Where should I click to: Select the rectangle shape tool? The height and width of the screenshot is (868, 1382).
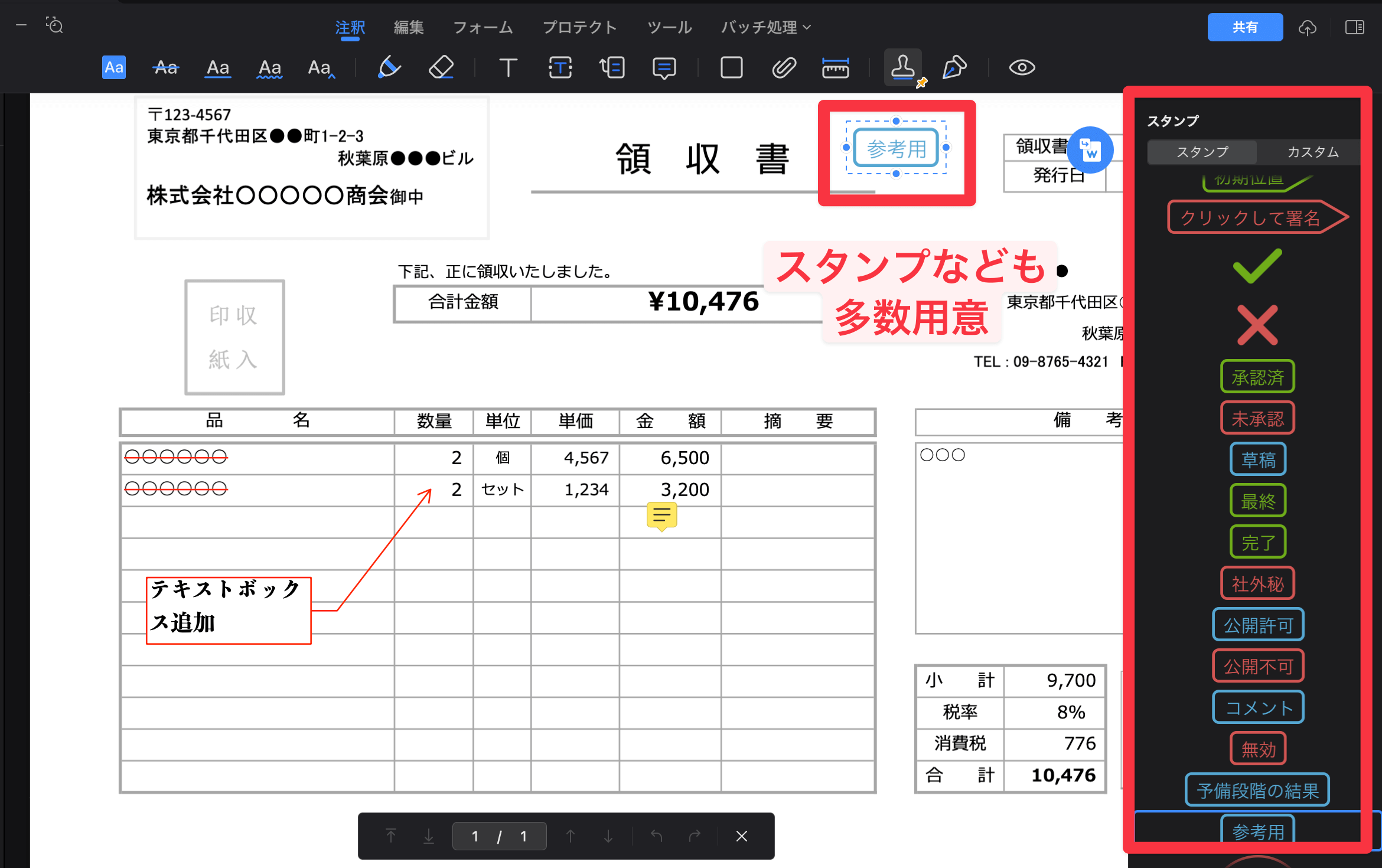pos(732,68)
